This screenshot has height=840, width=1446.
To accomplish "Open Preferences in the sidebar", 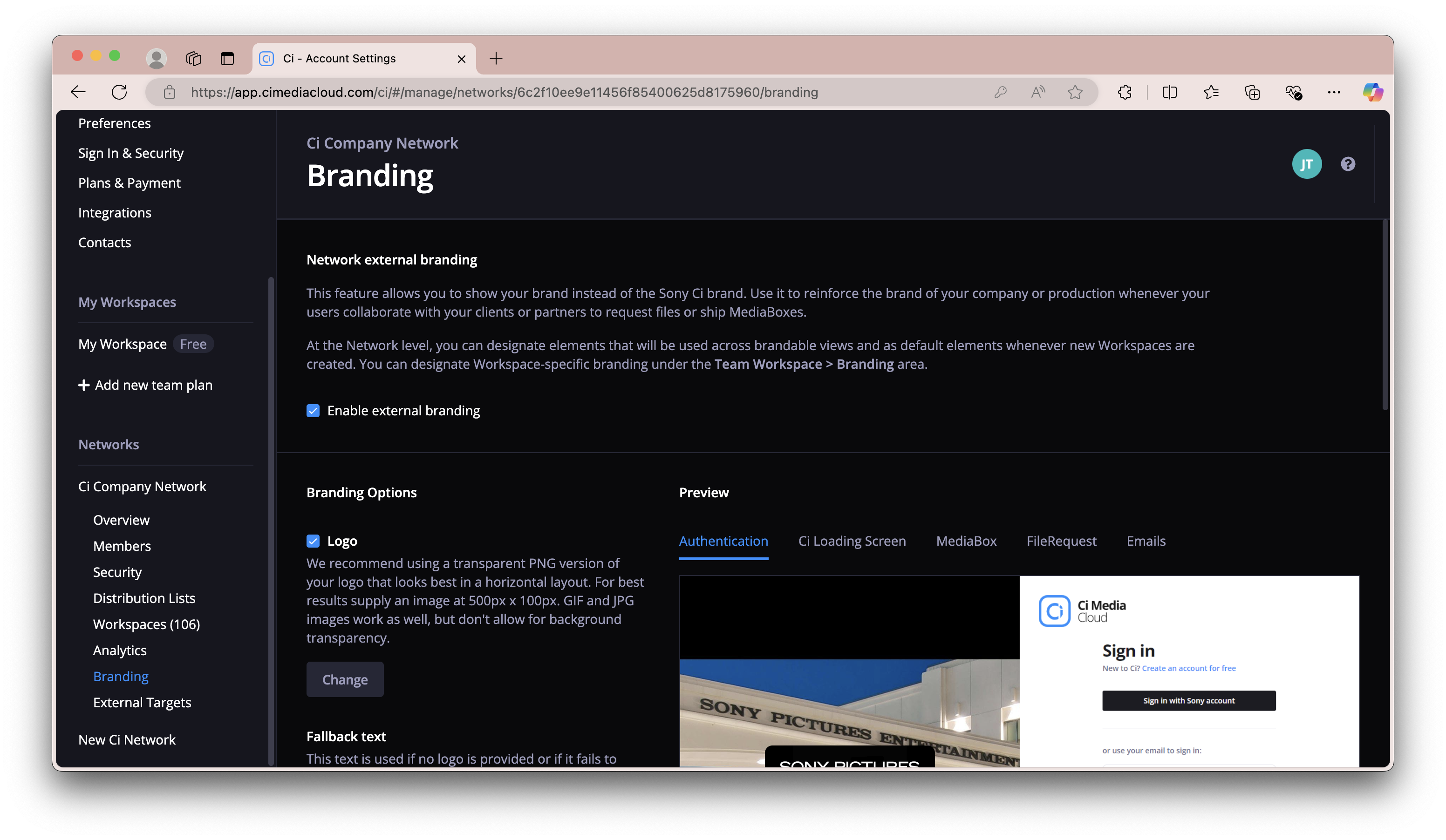I will coord(114,123).
